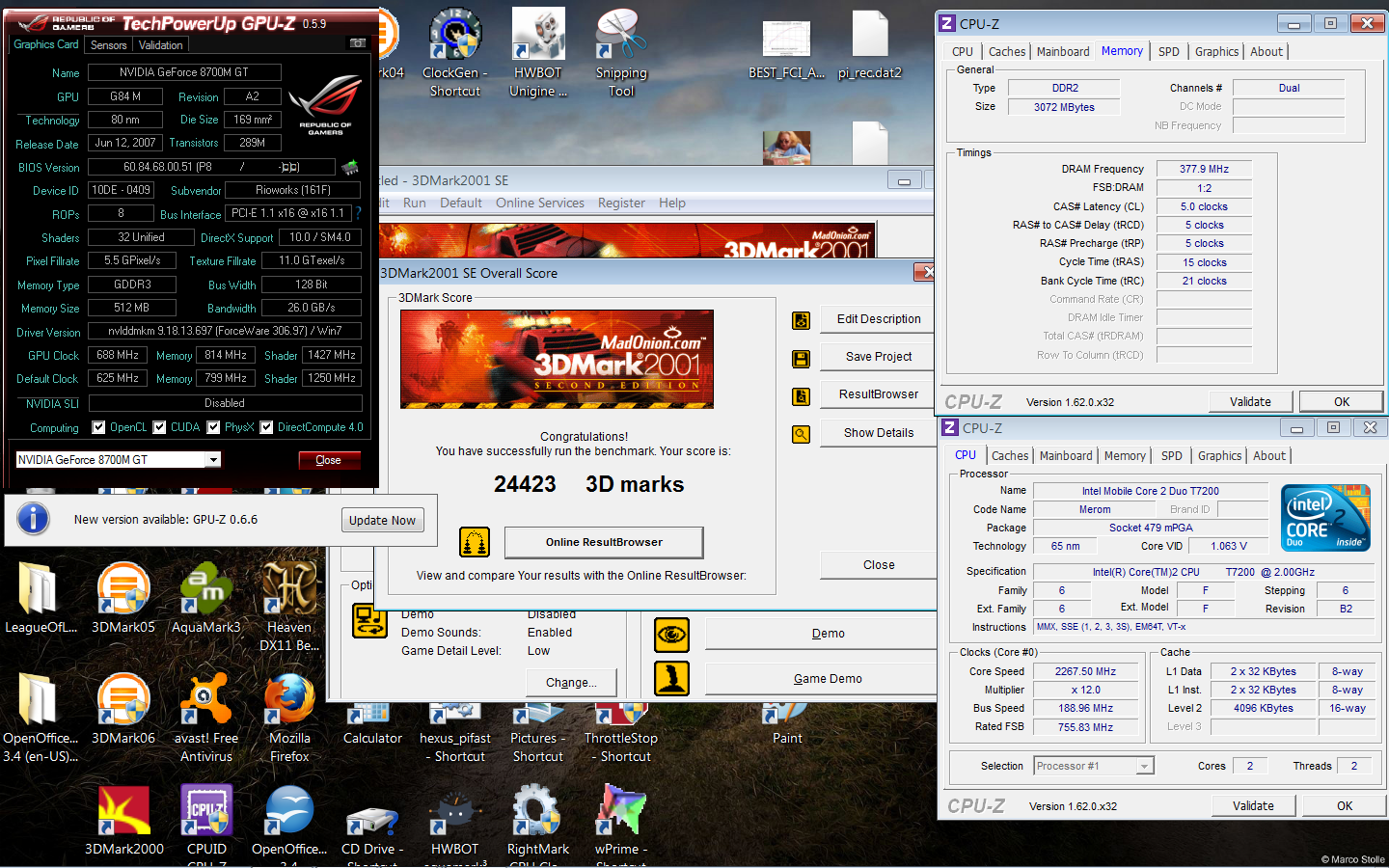Toggle the DirectCompute 4.0 checkbox
This screenshot has width=1389, height=868.
pos(266,427)
